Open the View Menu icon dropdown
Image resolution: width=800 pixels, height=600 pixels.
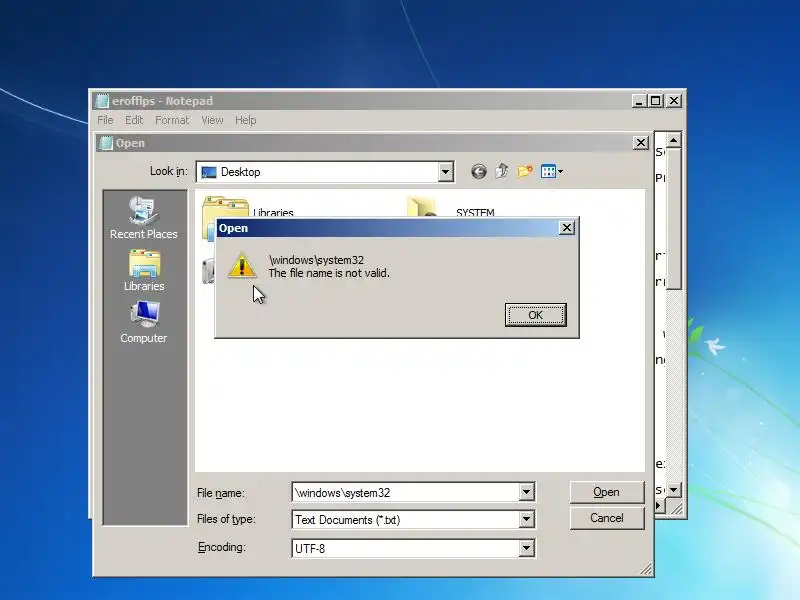tap(552, 171)
